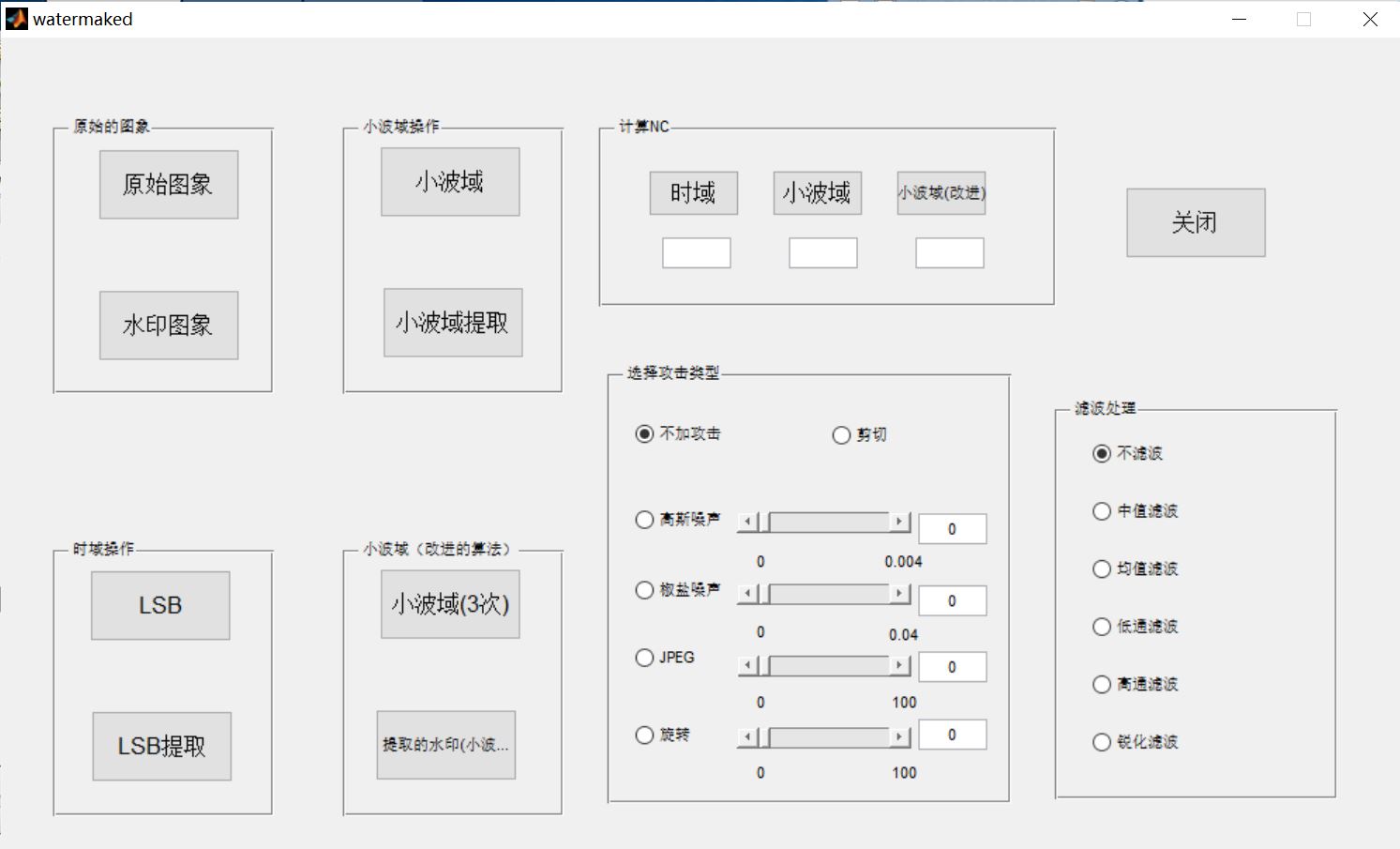Select the 剪切 attack type
The image size is (1400, 849).
(x=840, y=434)
